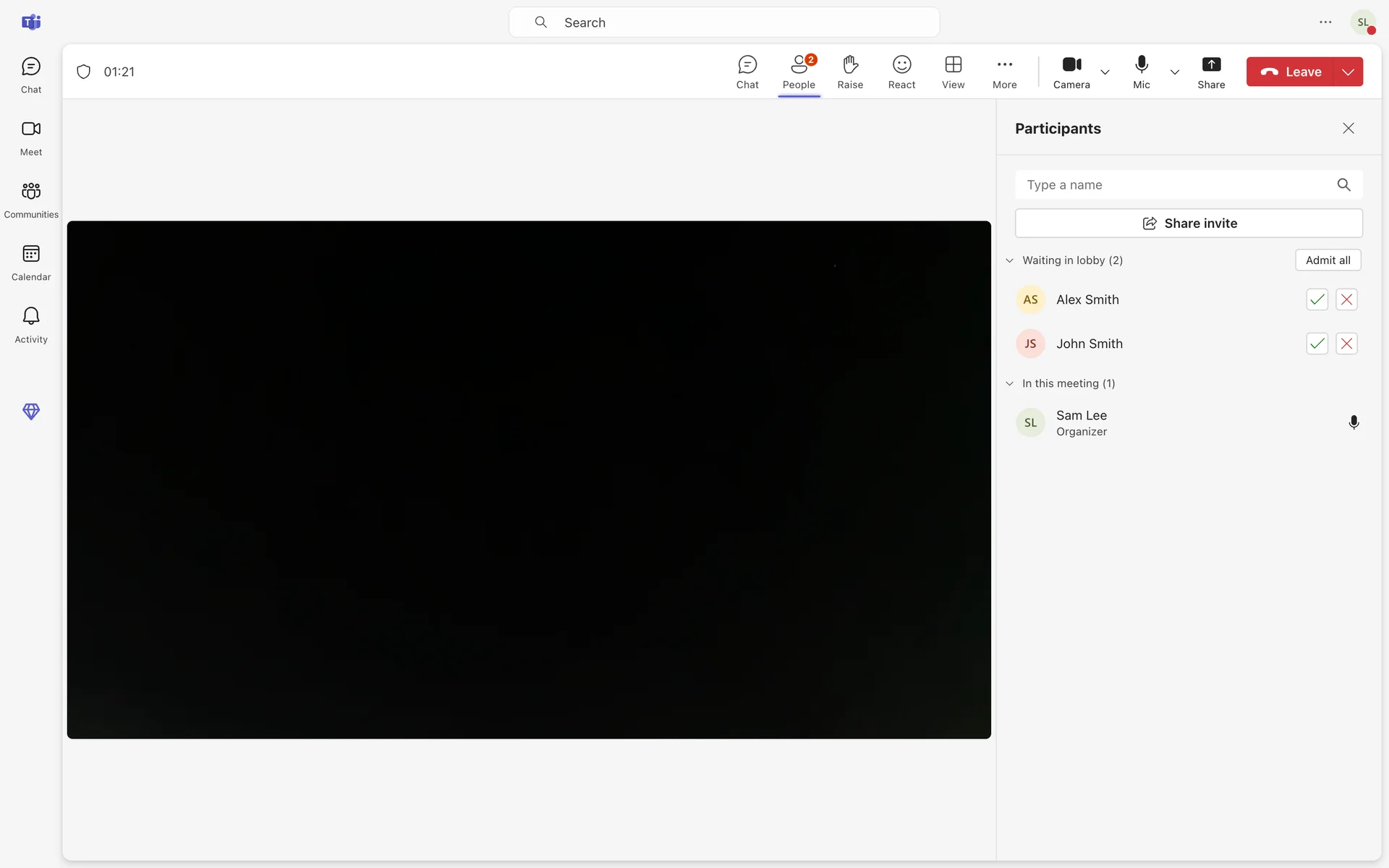The height and width of the screenshot is (868, 1389).
Task: Open Communities in the left sidebar
Action: pyautogui.click(x=31, y=199)
